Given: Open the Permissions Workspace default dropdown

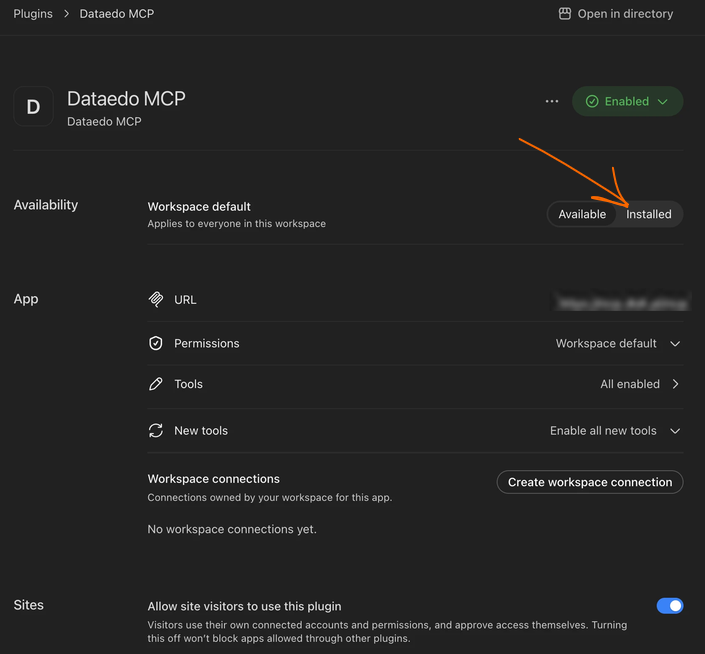Looking at the screenshot, I should (618, 343).
